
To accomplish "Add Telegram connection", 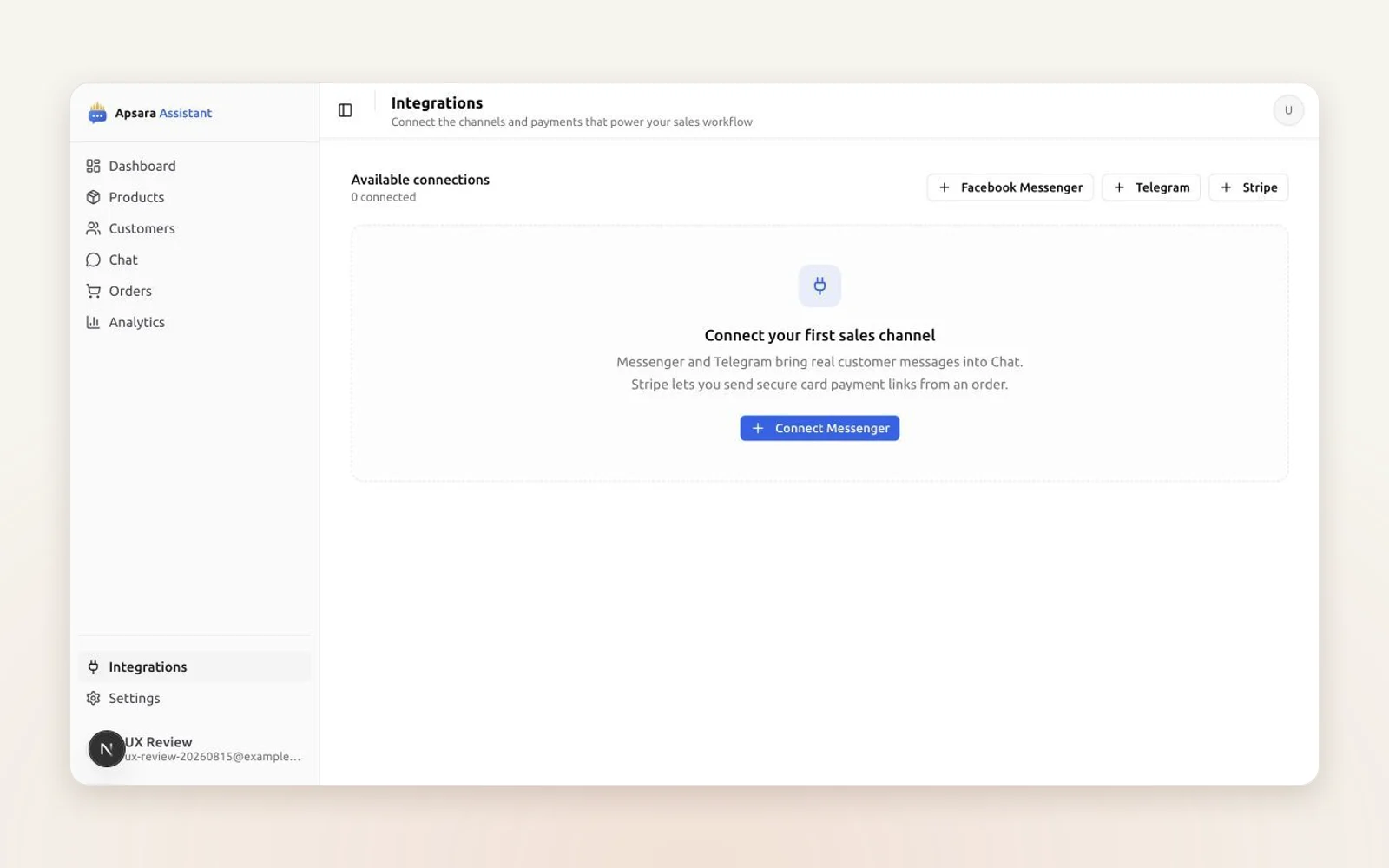I will [1151, 187].
